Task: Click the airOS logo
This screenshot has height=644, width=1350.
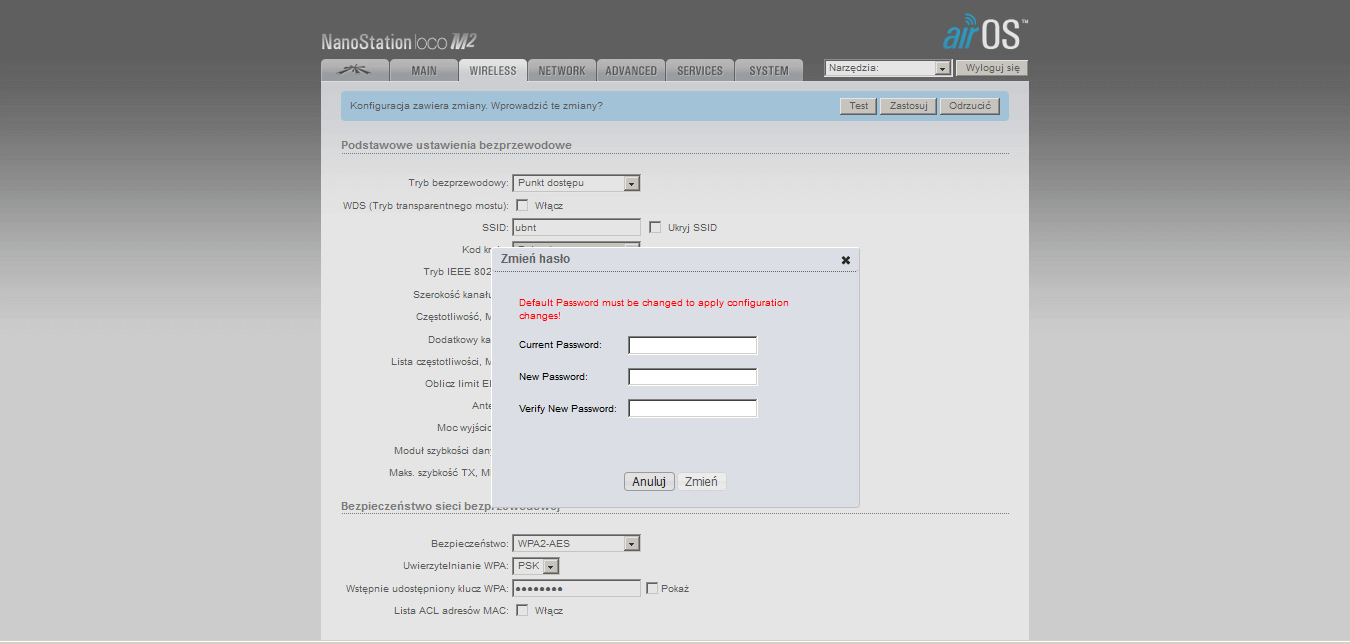Action: tap(985, 34)
